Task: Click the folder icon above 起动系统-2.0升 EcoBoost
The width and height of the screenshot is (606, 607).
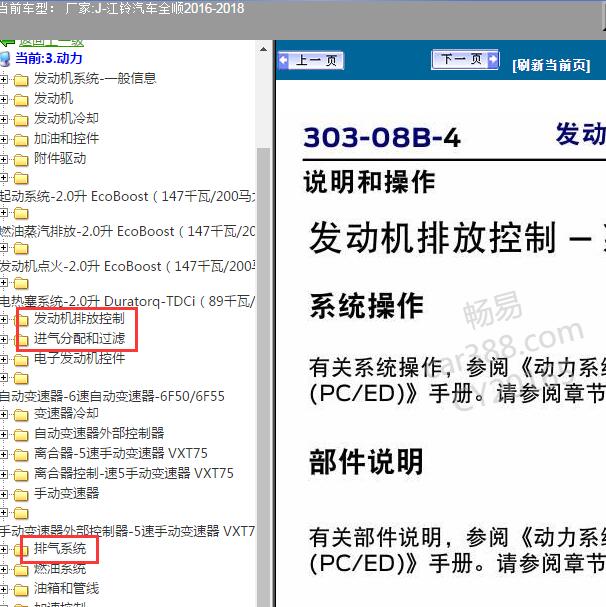Action: (21, 178)
